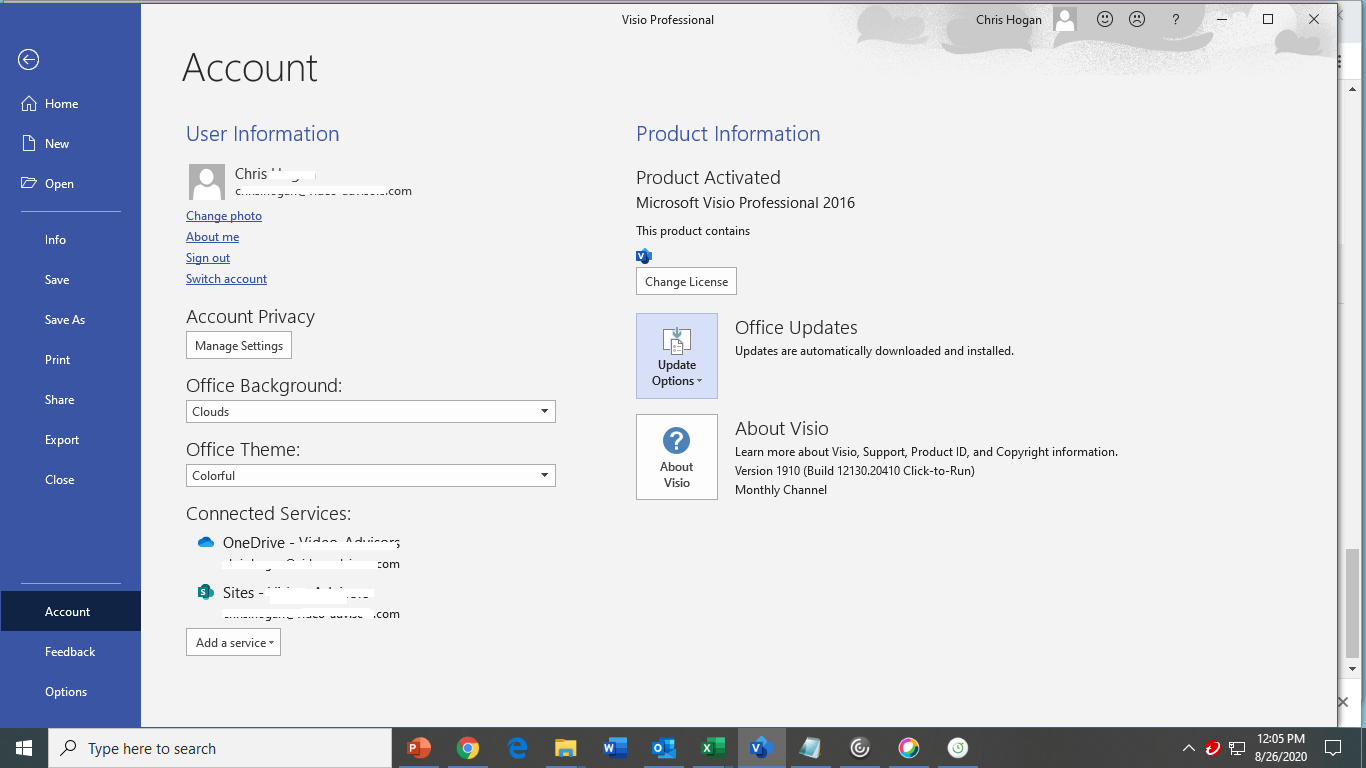Click the green circular taskbar icon
1366x768 pixels.
[957, 748]
